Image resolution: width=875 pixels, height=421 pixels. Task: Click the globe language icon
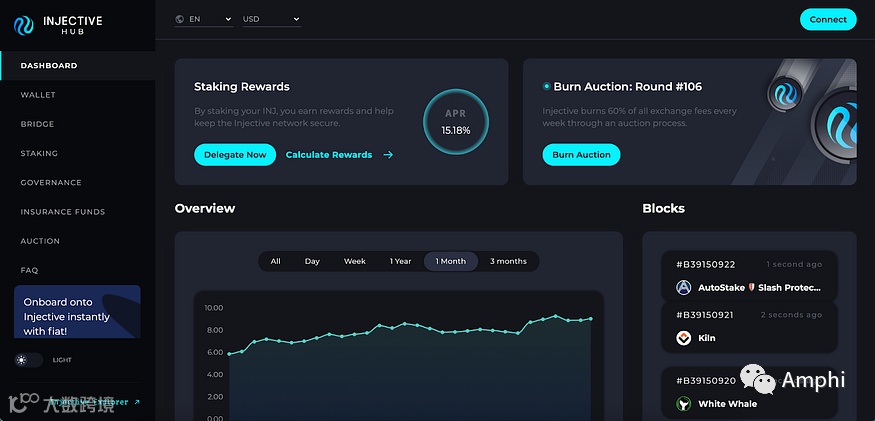[180, 19]
